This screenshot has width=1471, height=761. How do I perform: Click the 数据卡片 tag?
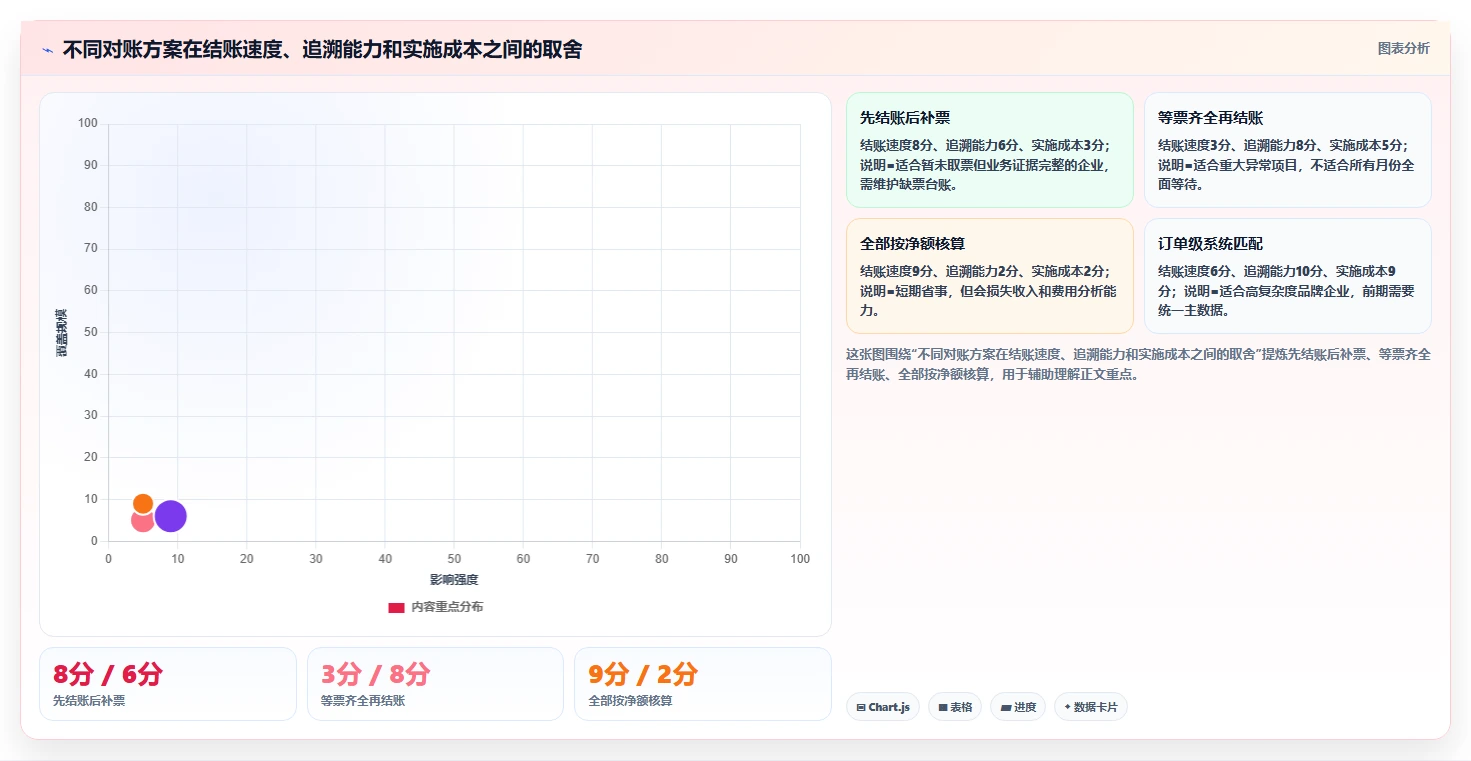pyautogui.click(x=1091, y=707)
